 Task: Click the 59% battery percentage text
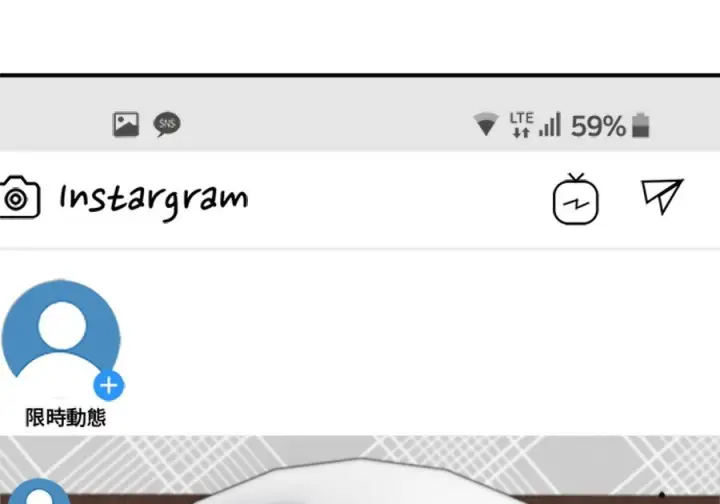click(598, 126)
